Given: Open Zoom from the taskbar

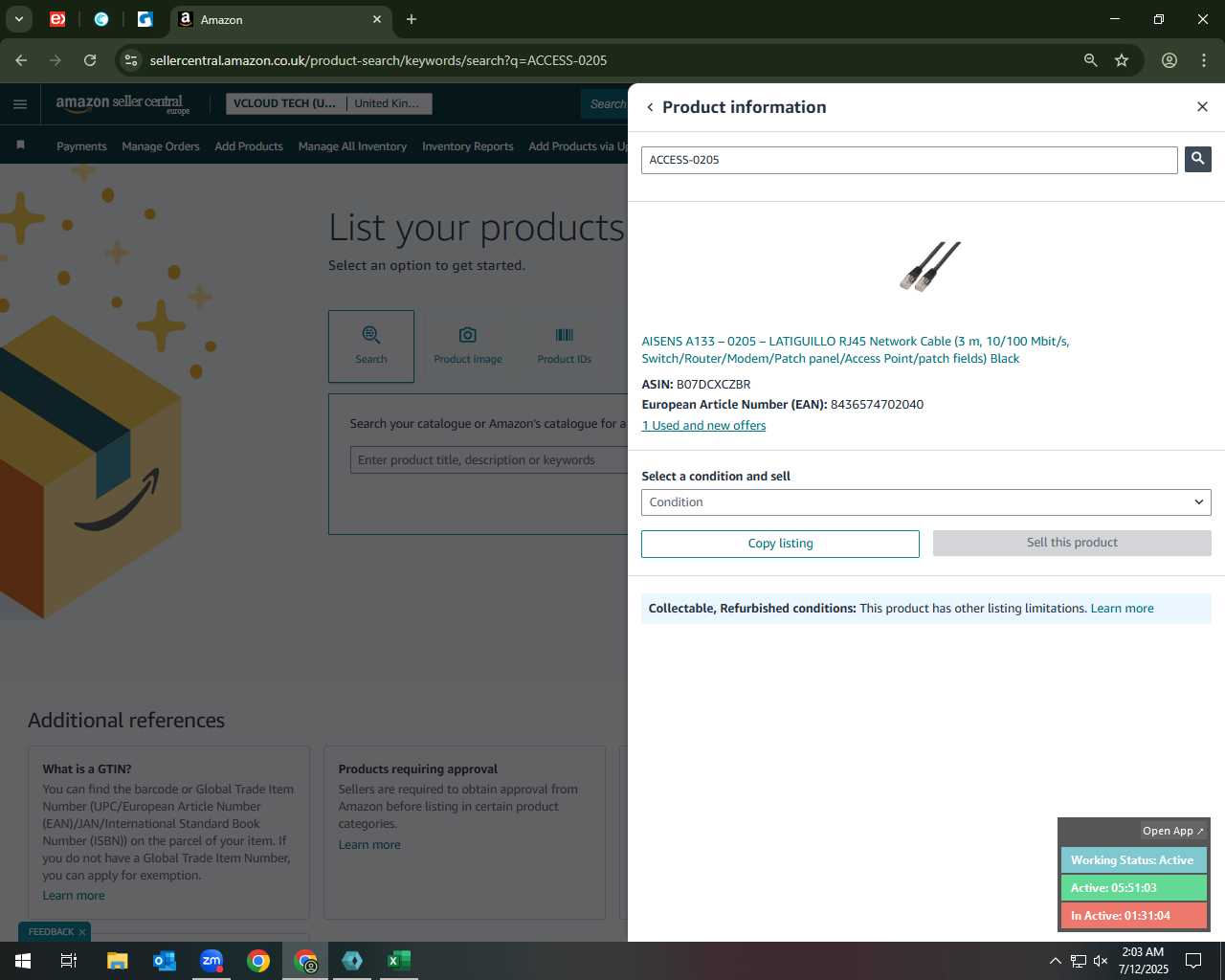Looking at the screenshot, I should pos(212,961).
